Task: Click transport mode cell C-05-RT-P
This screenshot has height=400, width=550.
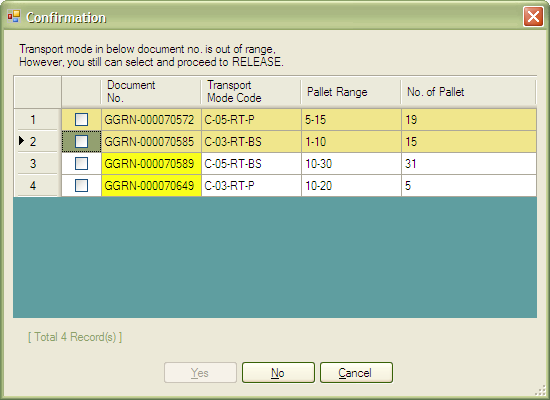Action: (x=251, y=120)
